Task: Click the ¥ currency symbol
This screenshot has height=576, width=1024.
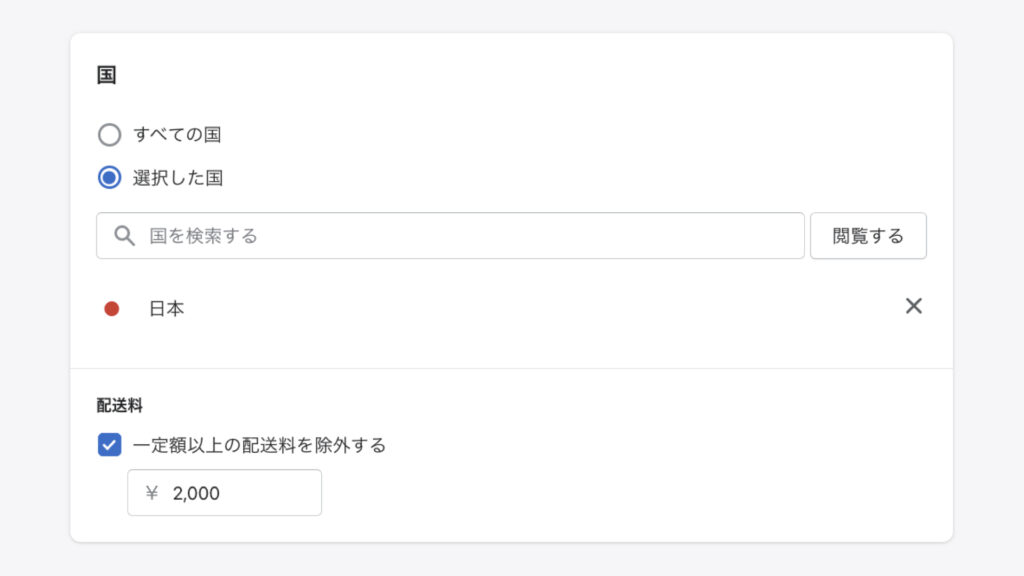Action: point(152,492)
